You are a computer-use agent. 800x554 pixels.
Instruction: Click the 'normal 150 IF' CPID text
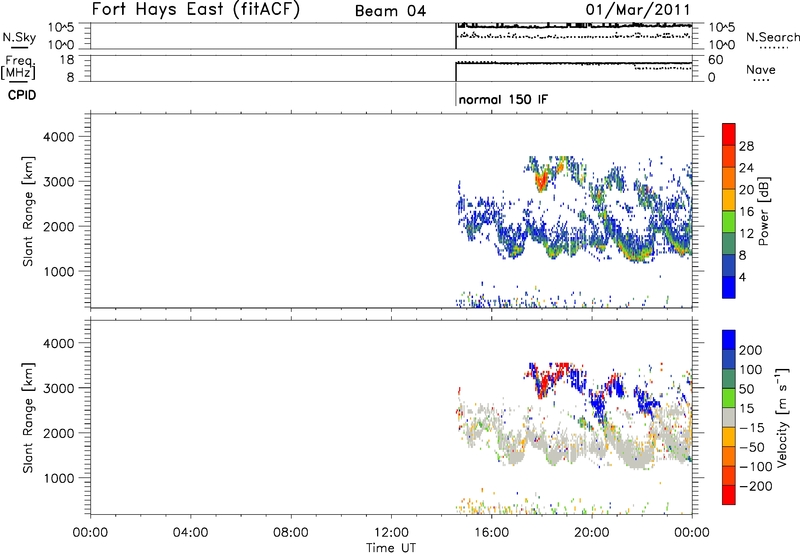503,99
